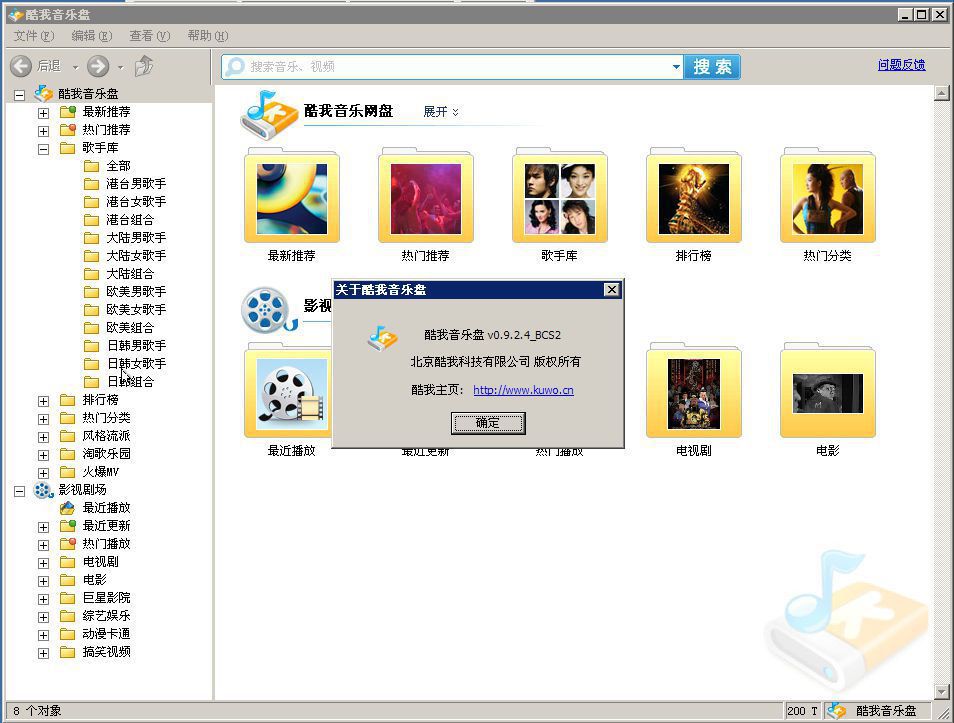Image resolution: width=954 pixels, height=723 pixels.
Task: Open the 热门分类 folder thumbnail
Action: click(827, 195)
